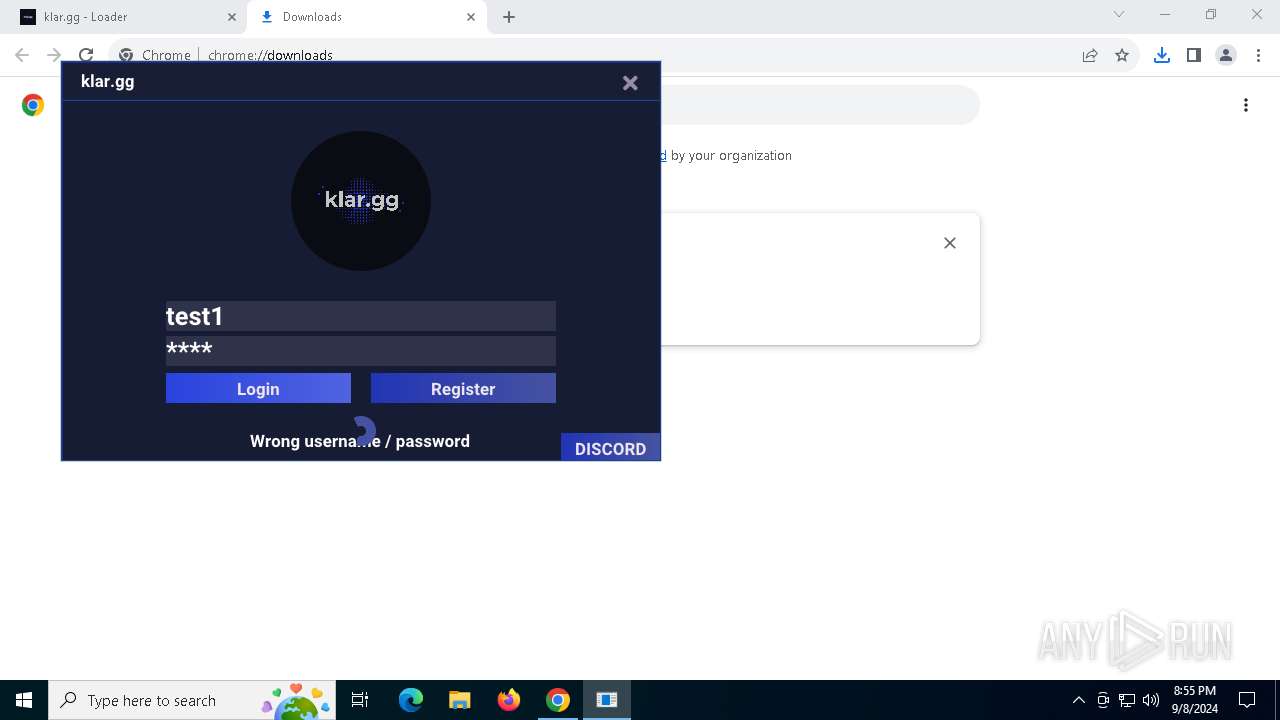Bookmark this page with the star icon
1280x720 pixels.
click(x=1122, y=55)
